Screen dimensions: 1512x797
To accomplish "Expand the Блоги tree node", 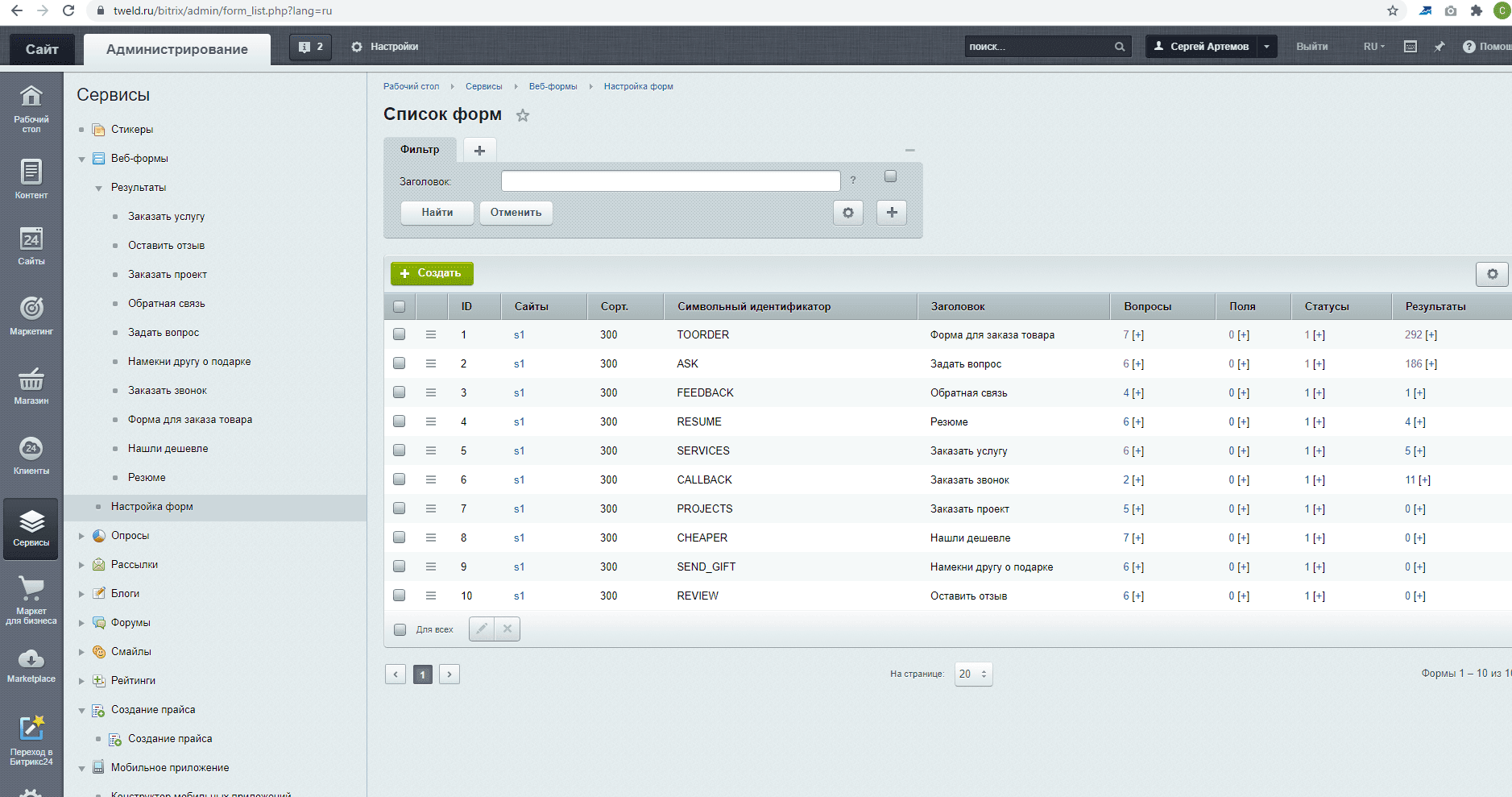I will pyautogui.click(x=81, y=594).
